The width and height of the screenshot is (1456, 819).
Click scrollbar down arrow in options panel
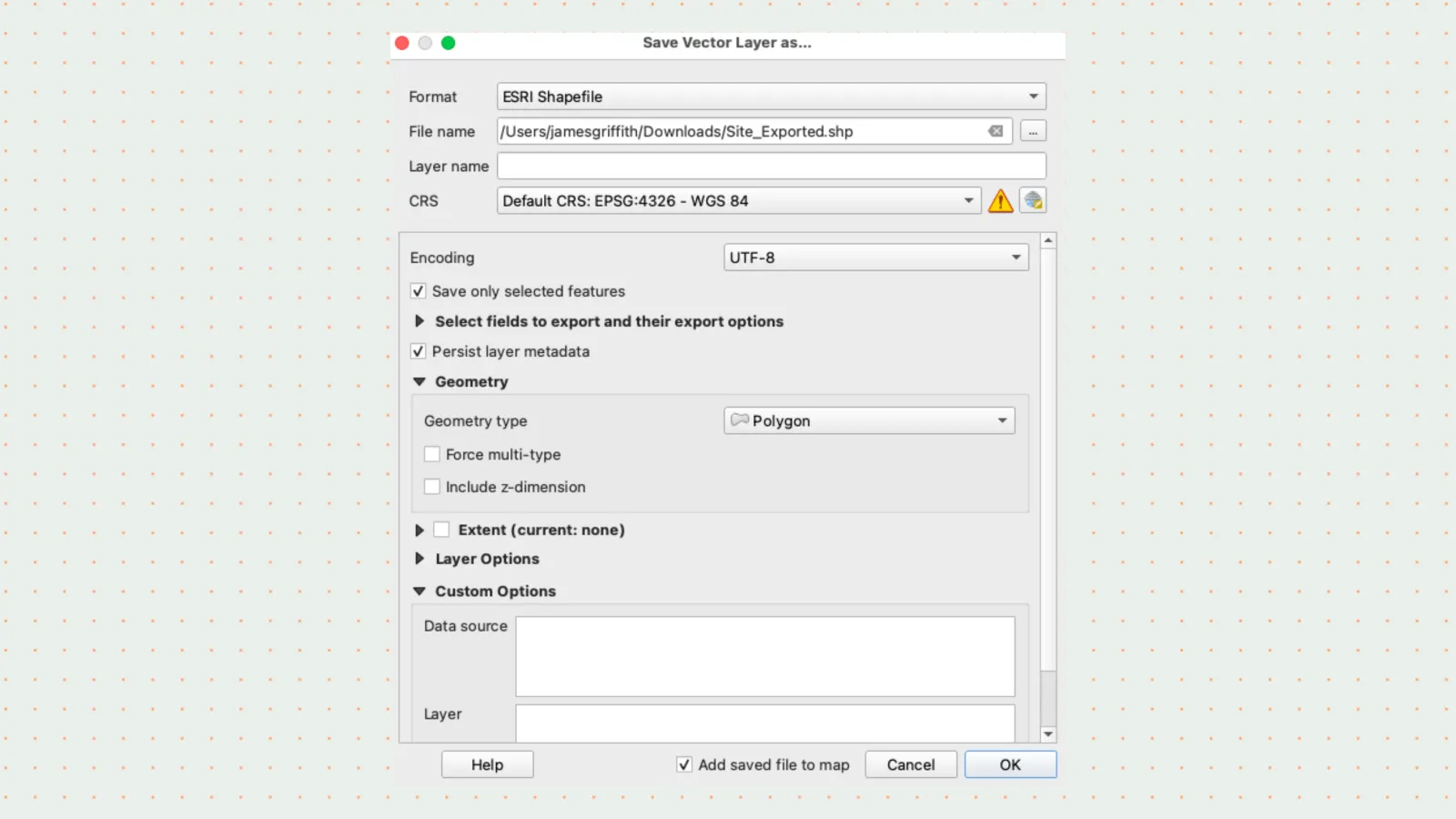1048,734
